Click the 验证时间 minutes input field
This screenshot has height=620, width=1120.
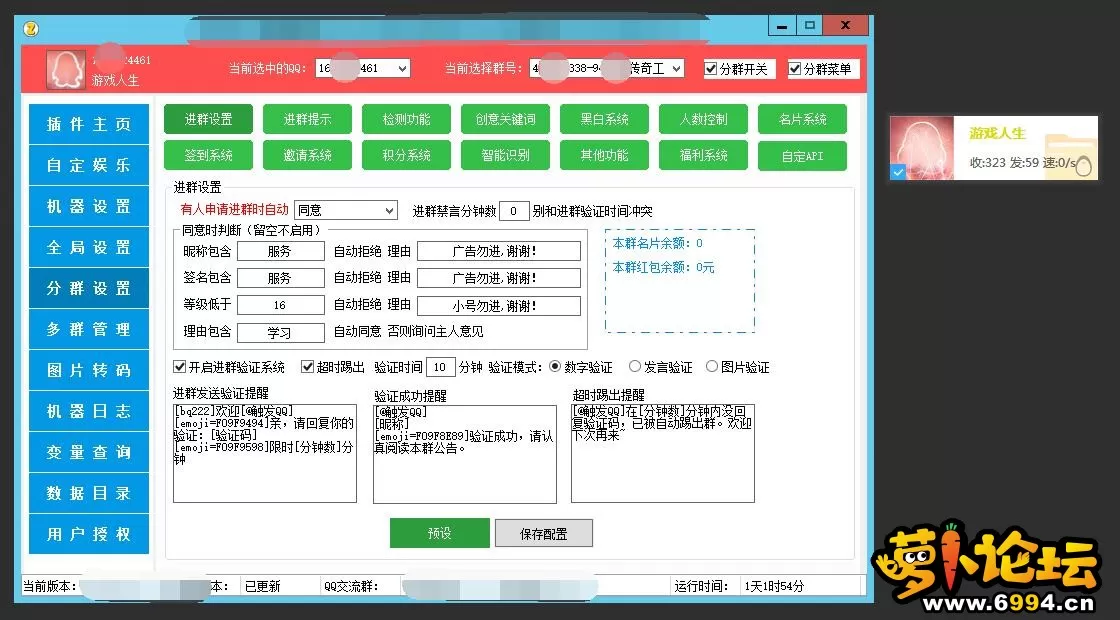(442, 367)
